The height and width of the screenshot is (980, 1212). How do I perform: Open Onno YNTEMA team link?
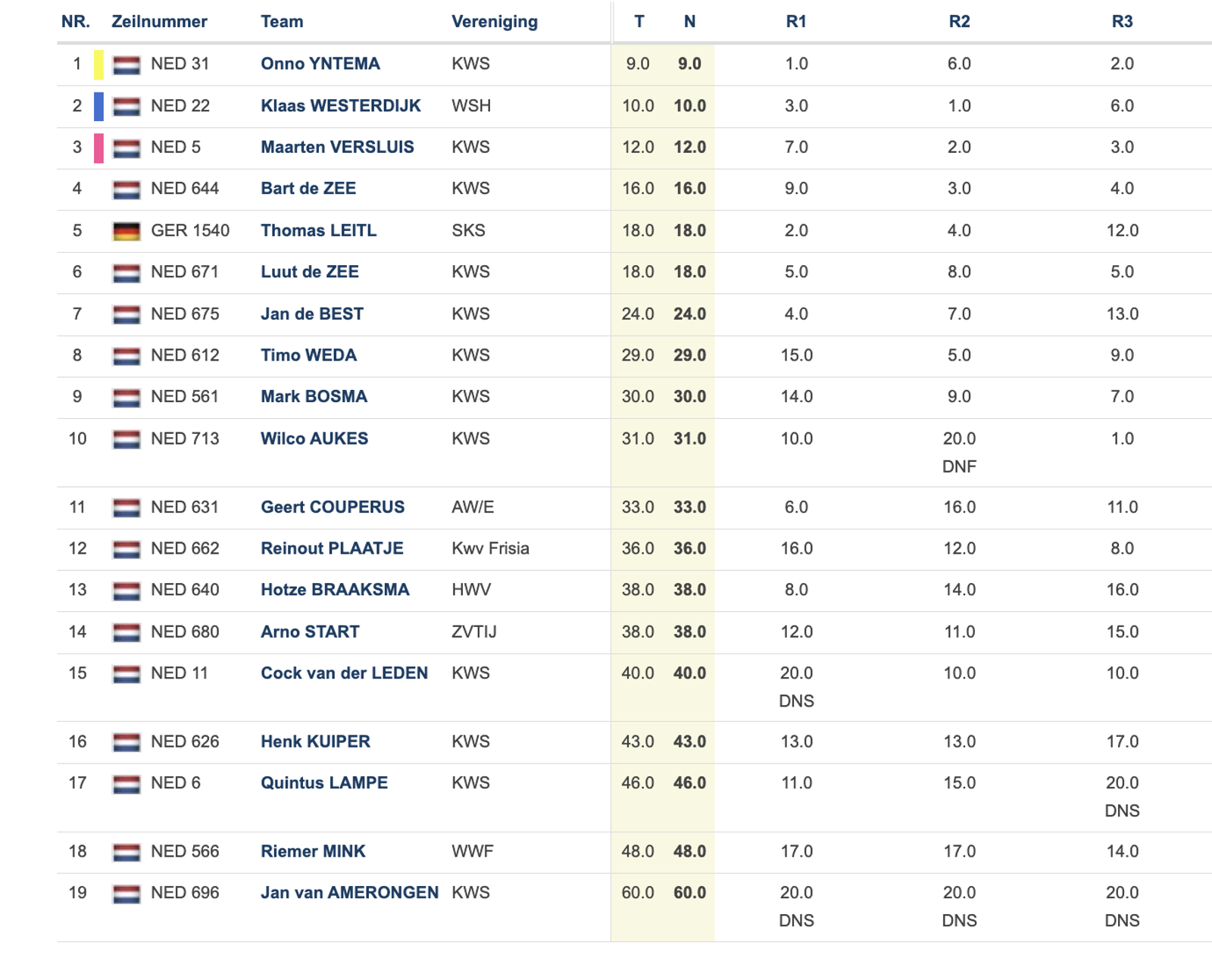[320, 64]
